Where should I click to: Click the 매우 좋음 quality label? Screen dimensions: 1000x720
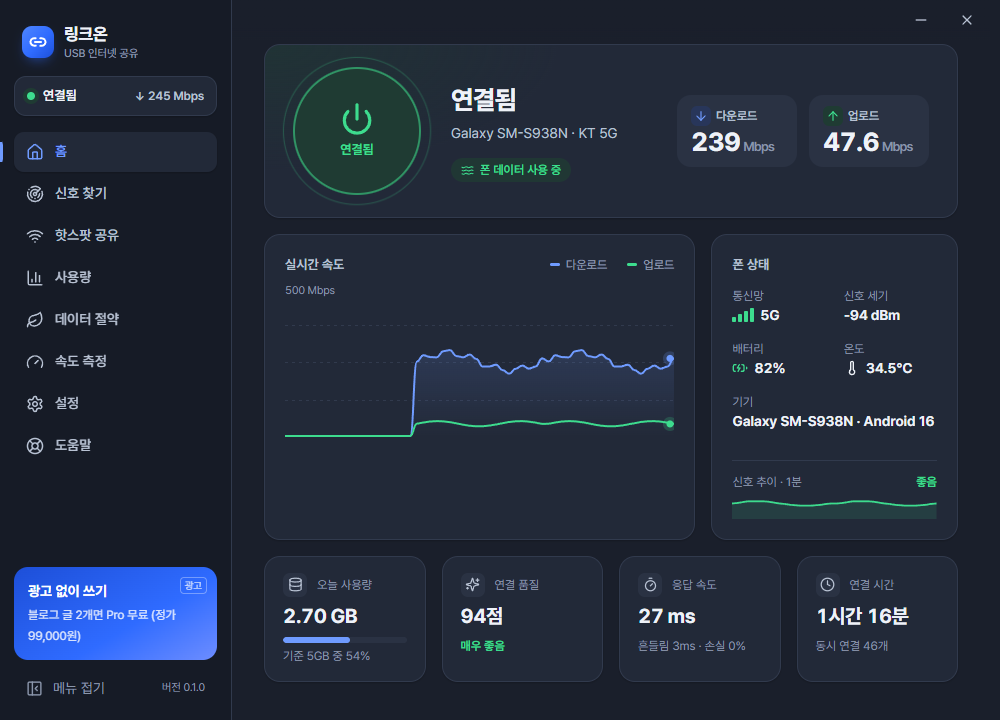(x=482, y=646)
